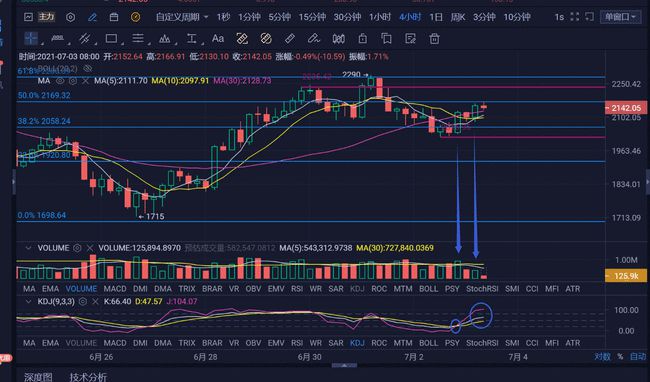
Task: Click 自动 auto scale toggle
Action: [638, 357]
